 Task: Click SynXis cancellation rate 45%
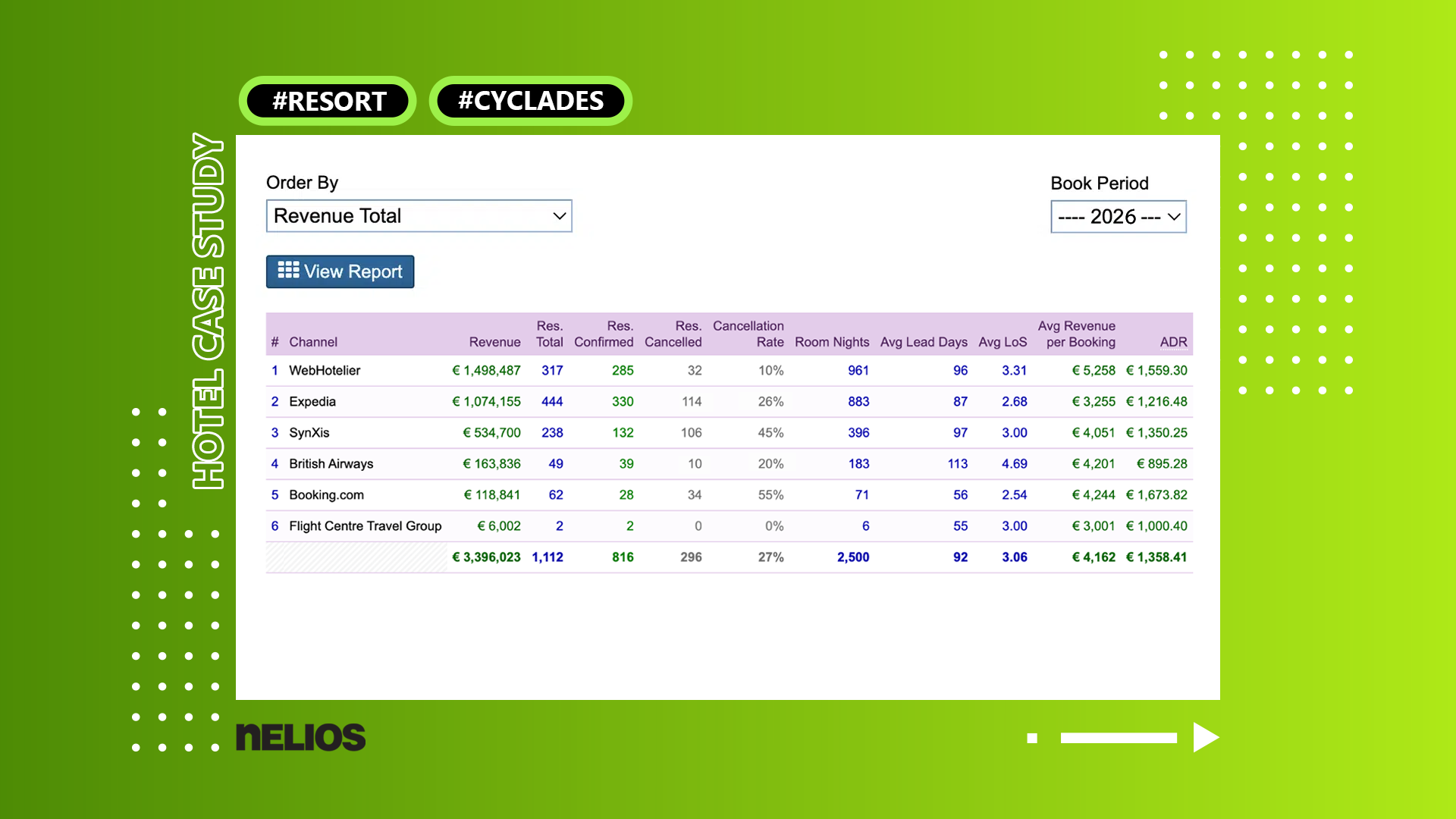[x=770, y=433]
